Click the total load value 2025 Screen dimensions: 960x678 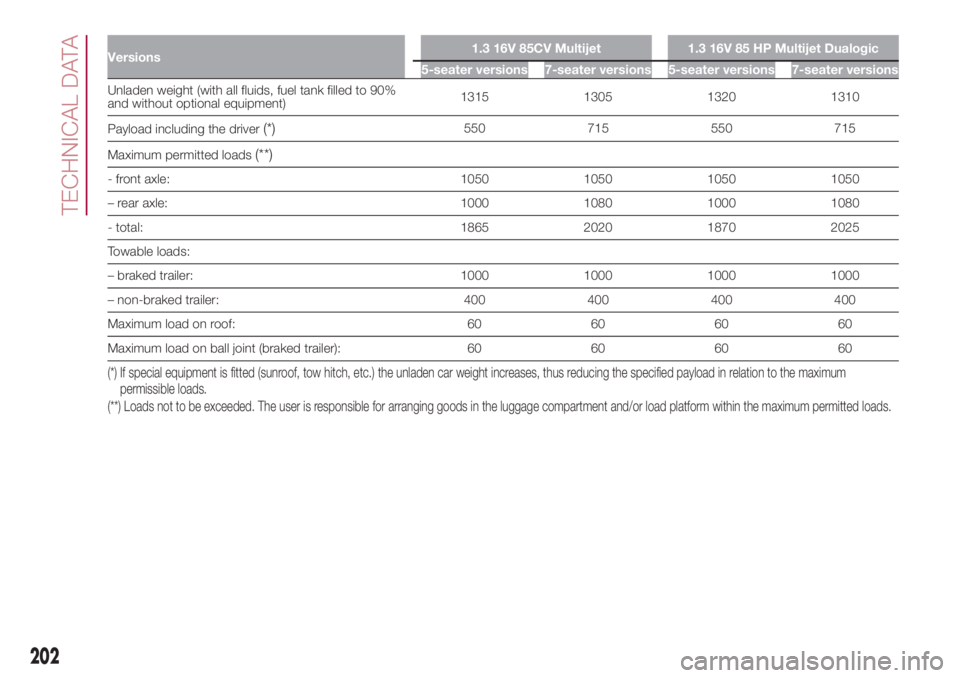845,227
